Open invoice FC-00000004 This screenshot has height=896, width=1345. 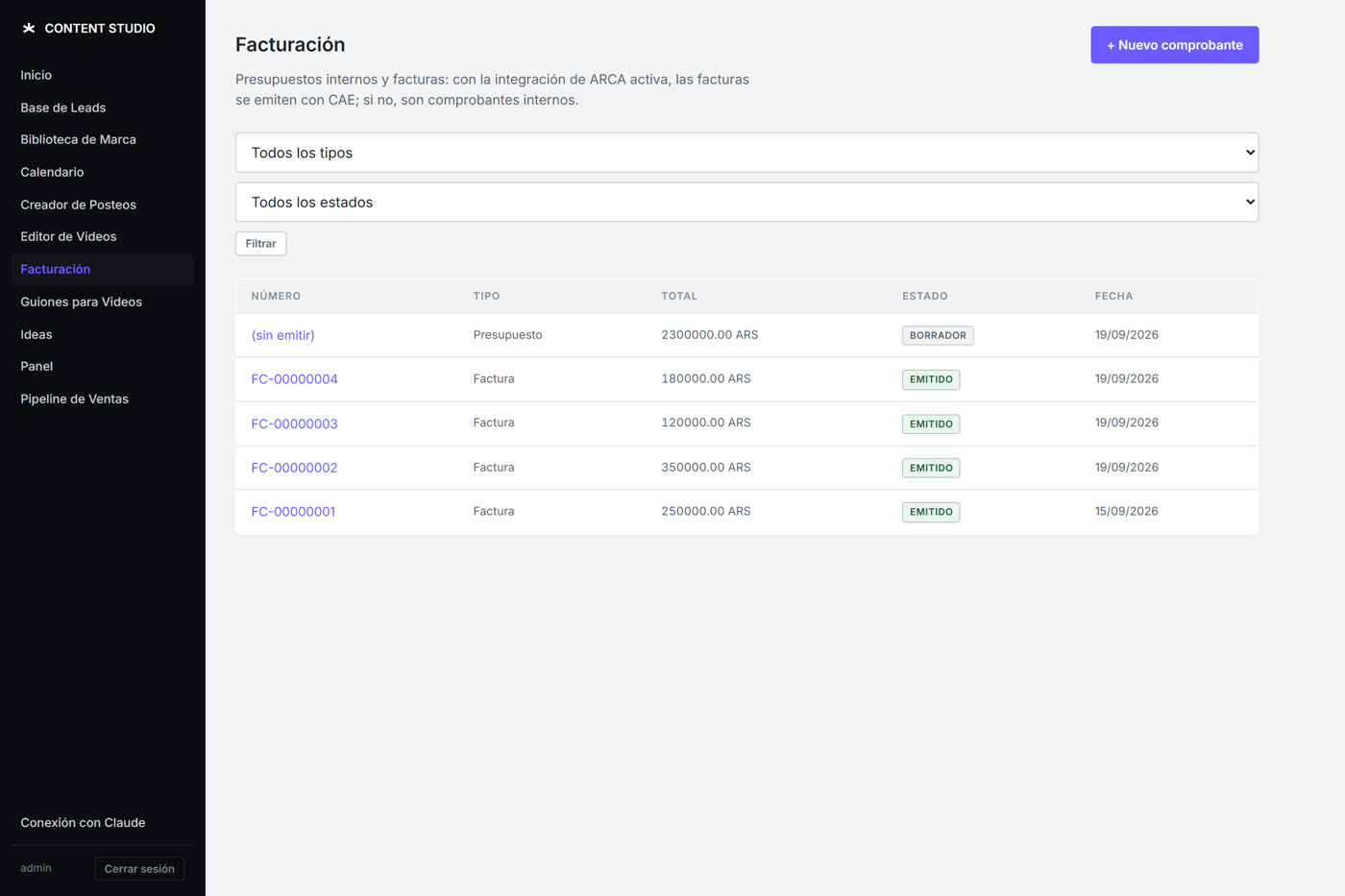coord(294,379)
